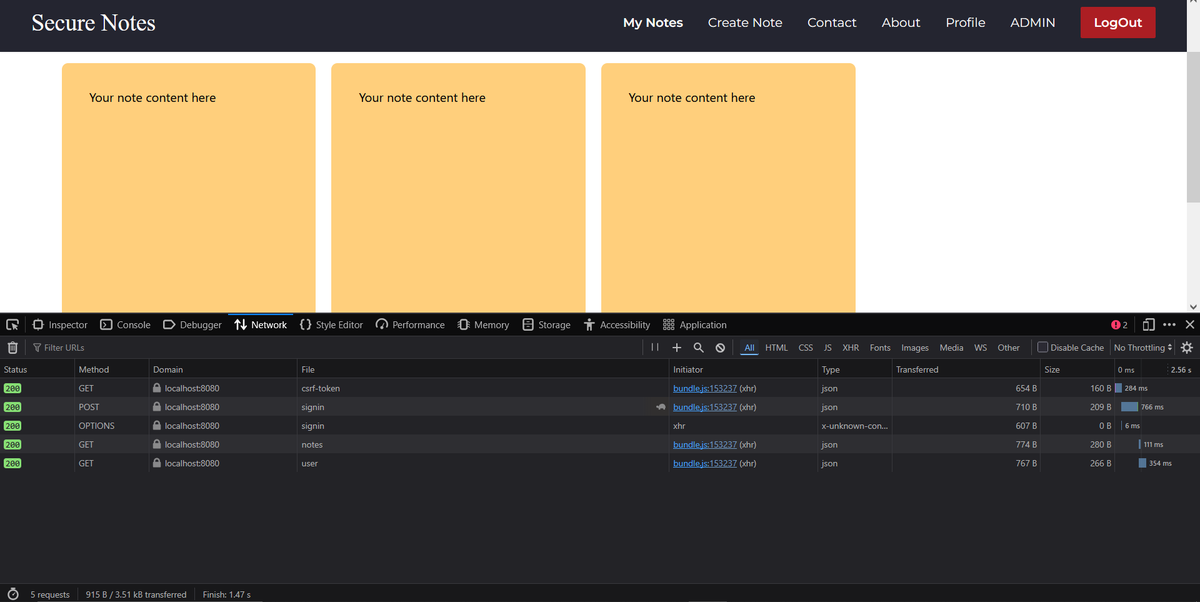Viewport: 1200px width, 602px height.
Task: Click the Secure Notes logo
Action: click(x=94, y=22)
